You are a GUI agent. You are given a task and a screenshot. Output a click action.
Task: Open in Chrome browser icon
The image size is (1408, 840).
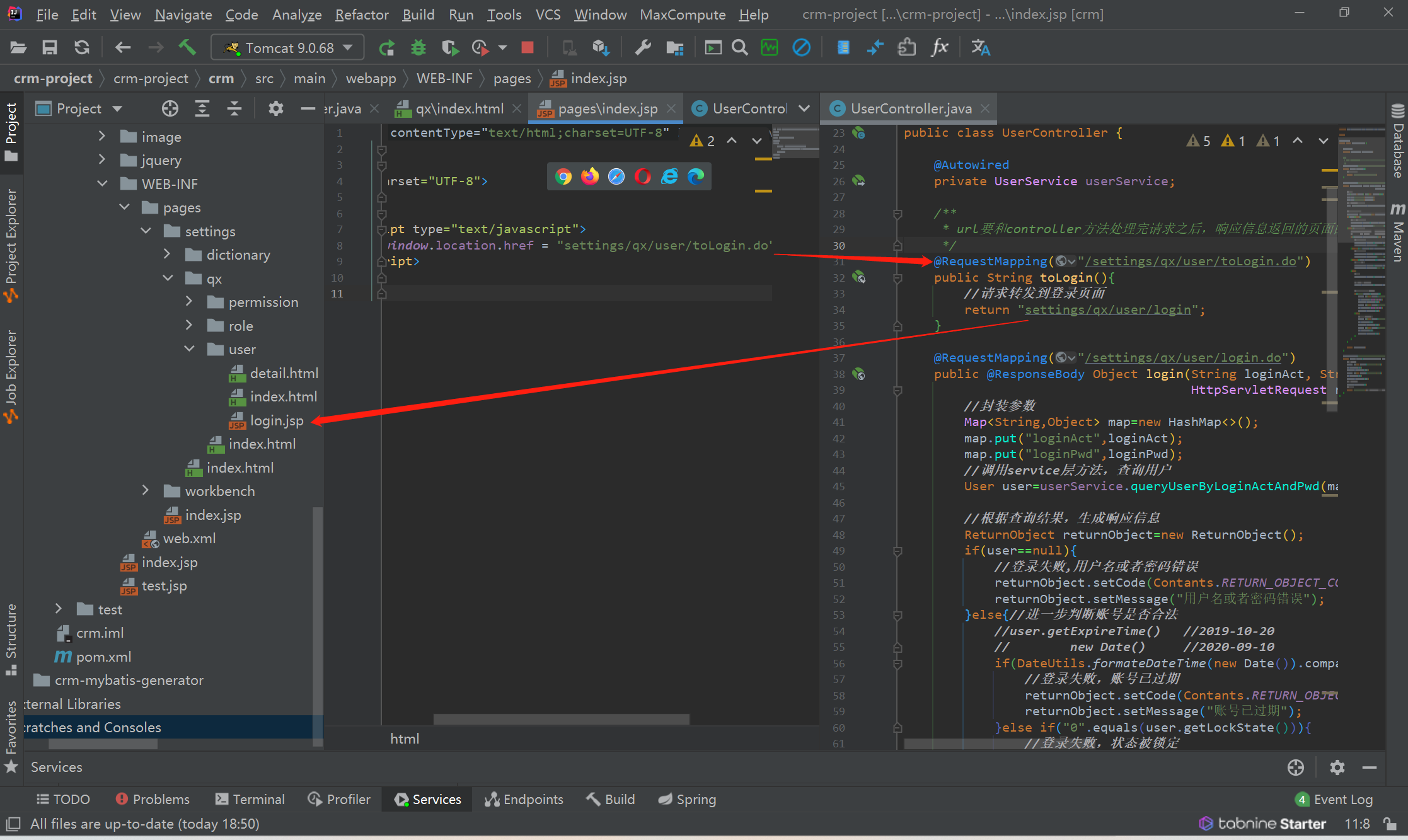click(563, 176)
